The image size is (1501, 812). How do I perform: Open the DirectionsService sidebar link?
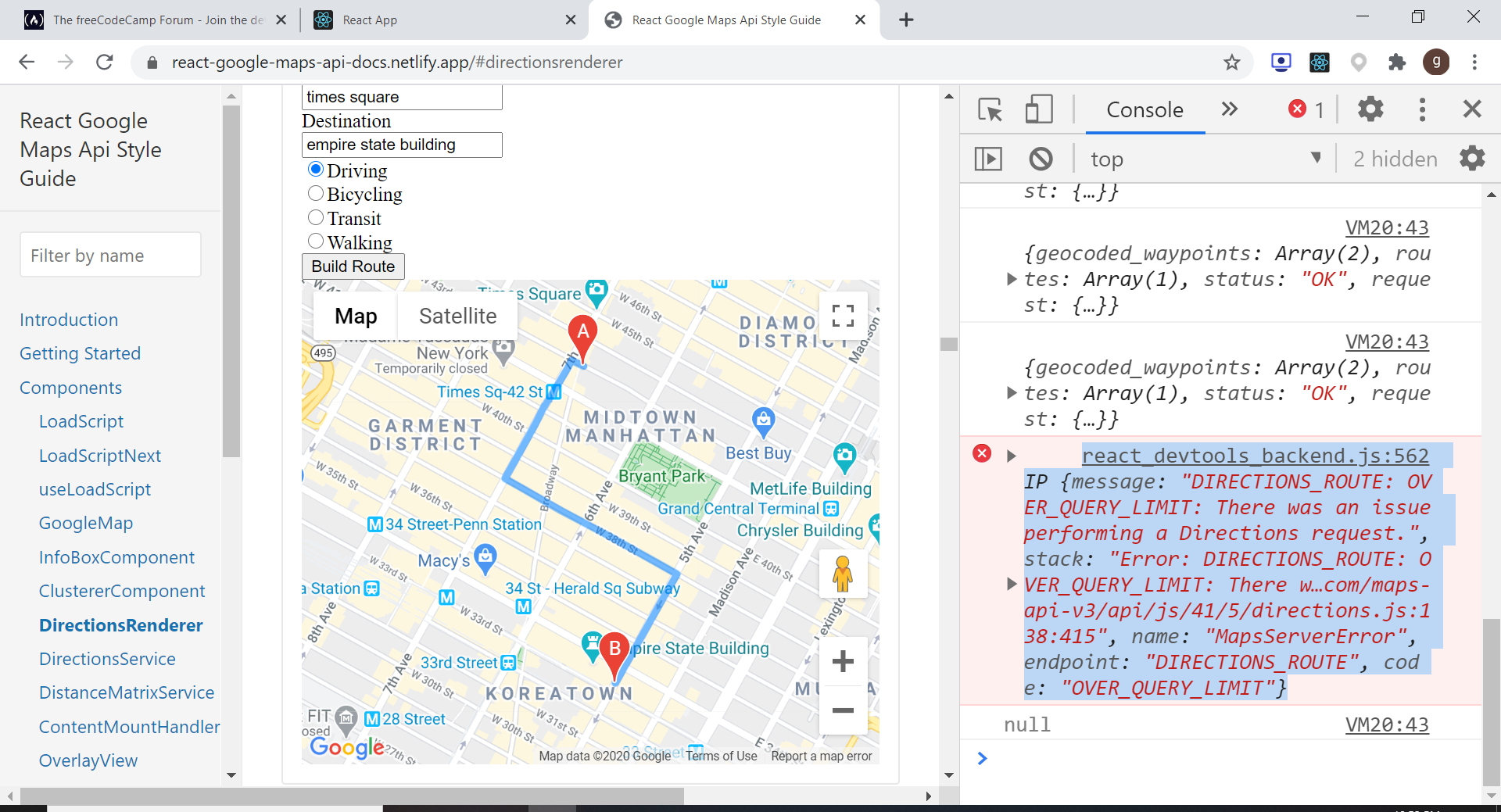click(107, 659)
